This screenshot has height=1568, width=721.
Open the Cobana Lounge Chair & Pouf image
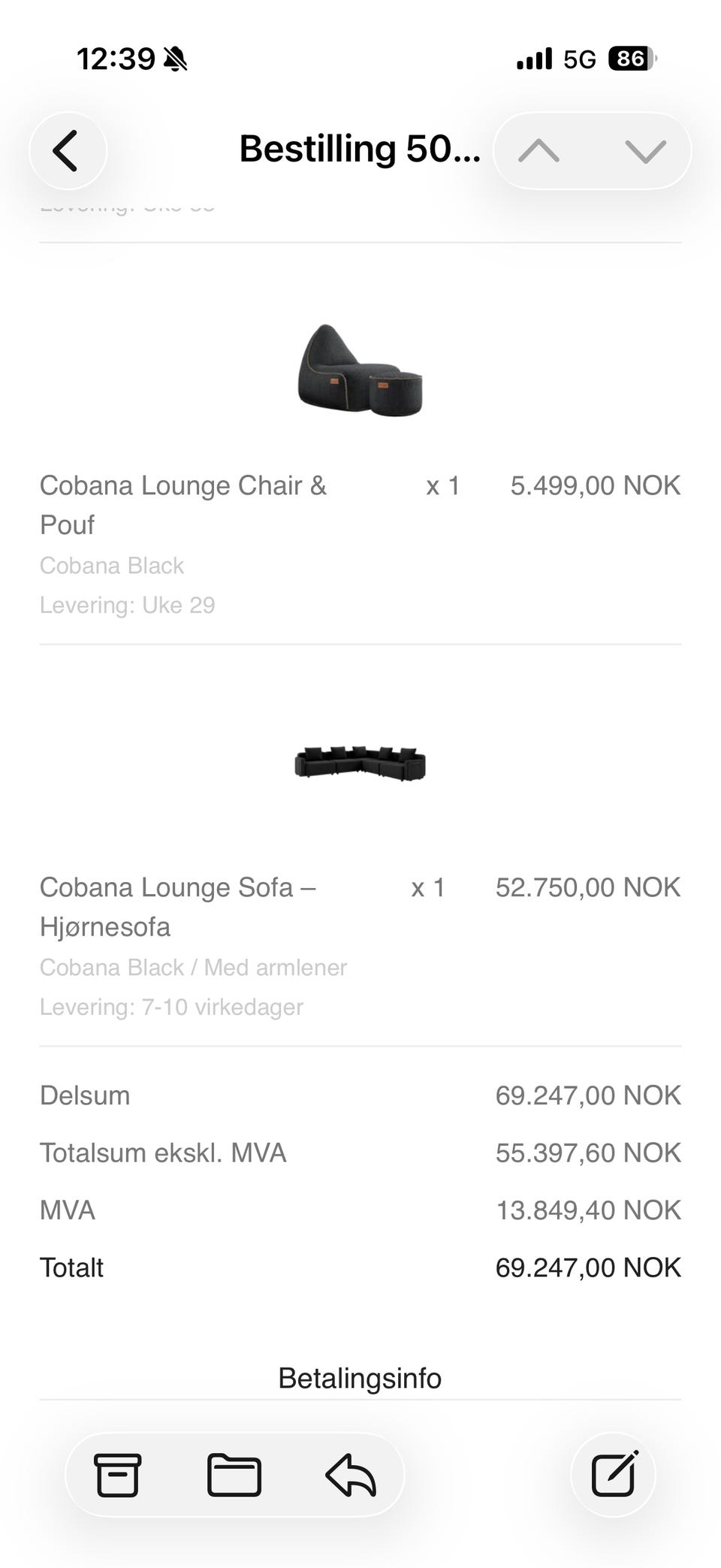coord(360,370)
